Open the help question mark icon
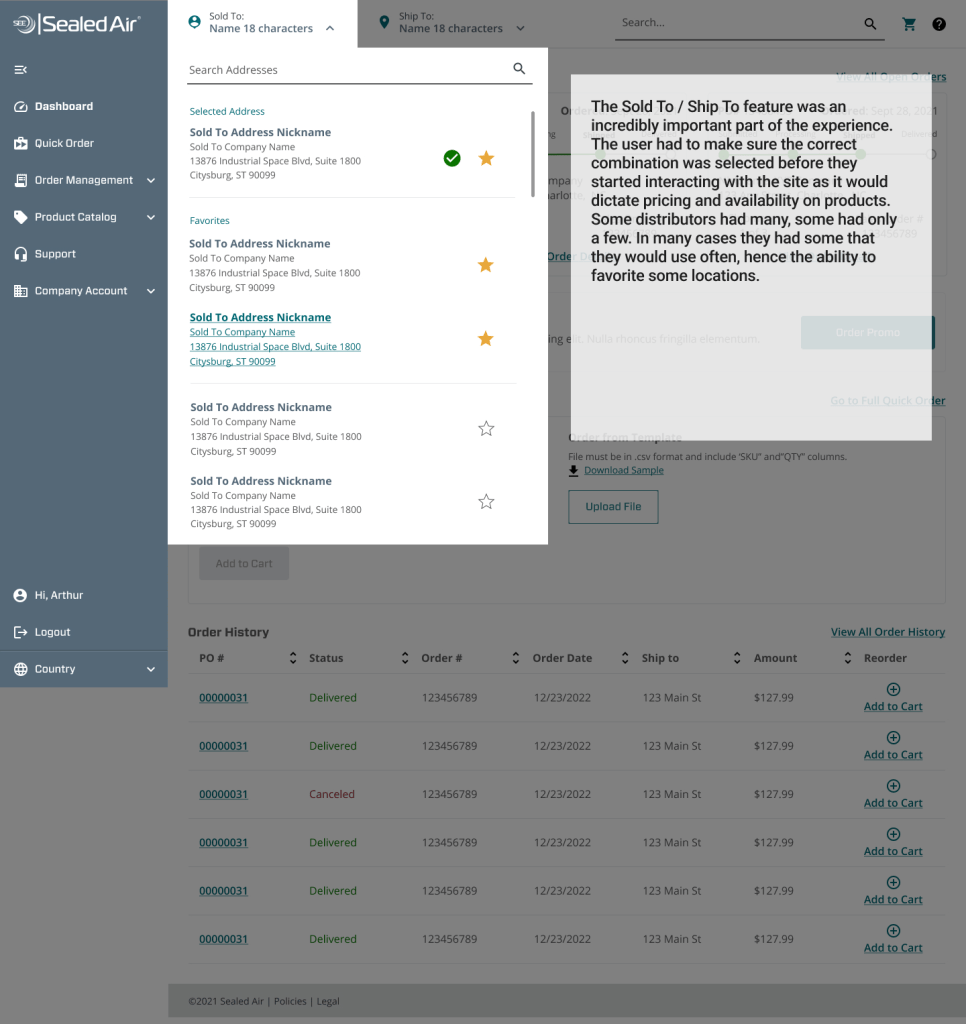This screenshot has width=966, height=1024. tap(939, 24)
